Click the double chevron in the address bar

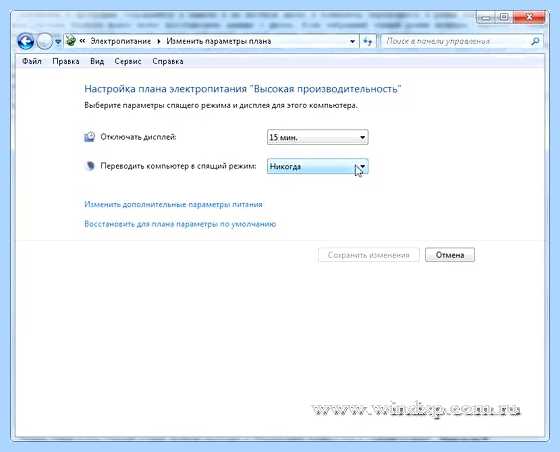pyautogui.click(x=82, y=41)
